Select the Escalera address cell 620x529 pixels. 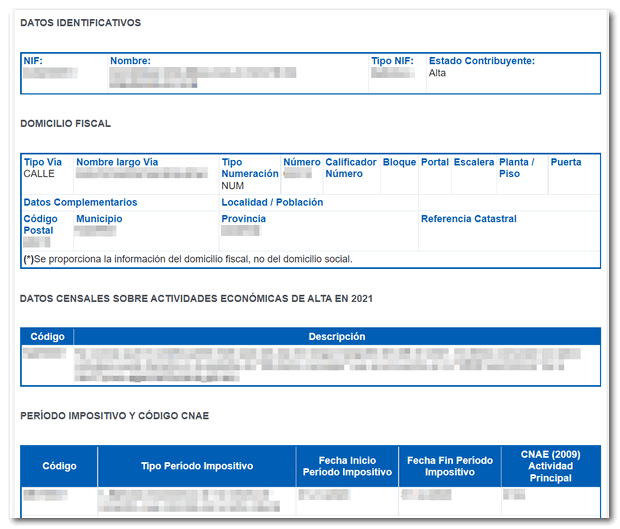point(473,174)
